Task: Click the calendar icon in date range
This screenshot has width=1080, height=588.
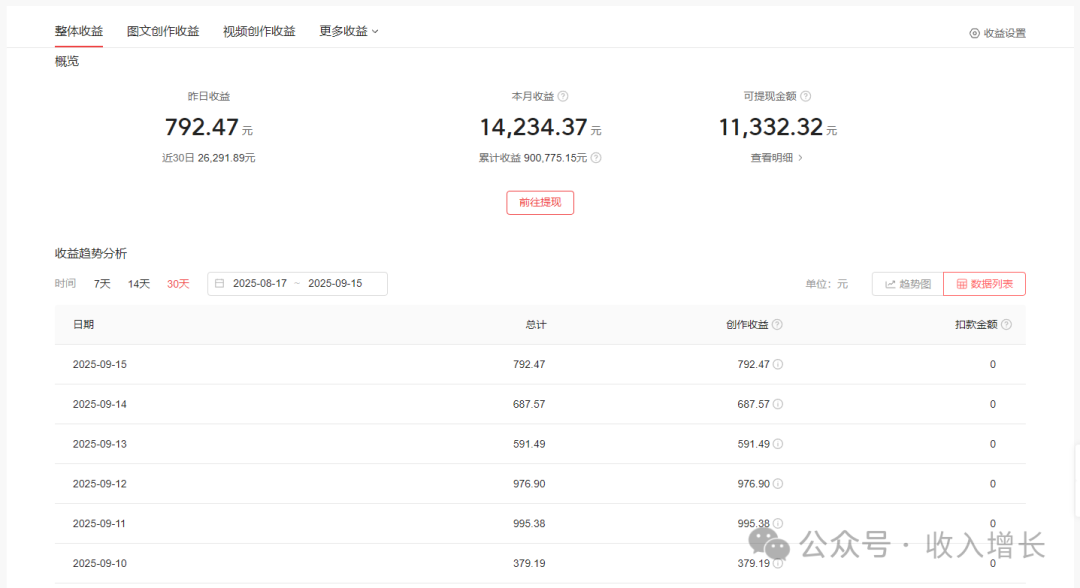Action: pyautogui.click(x=220, y=283)
